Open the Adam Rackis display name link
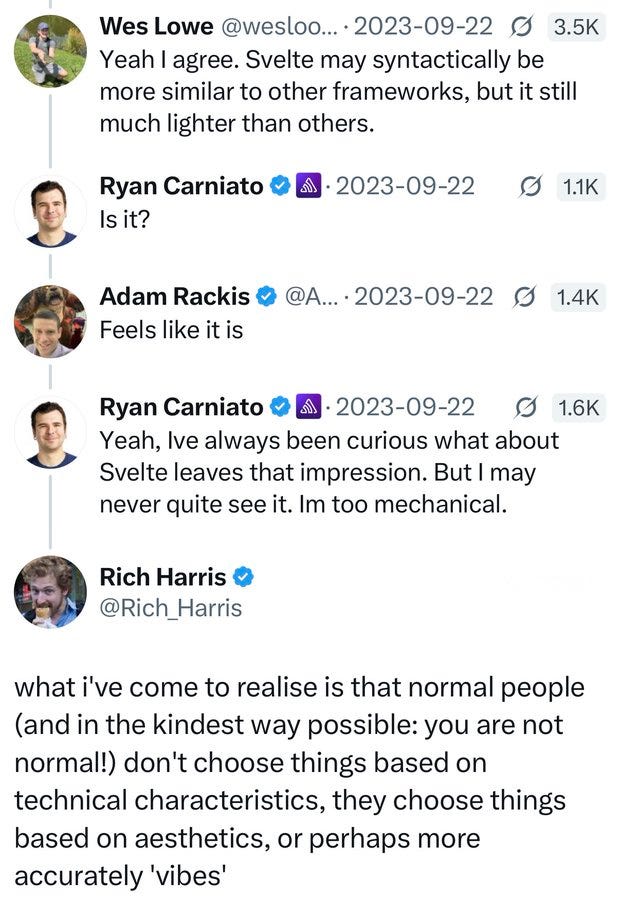The height and width of the screenshot is (900, 620). click(175, 296)
